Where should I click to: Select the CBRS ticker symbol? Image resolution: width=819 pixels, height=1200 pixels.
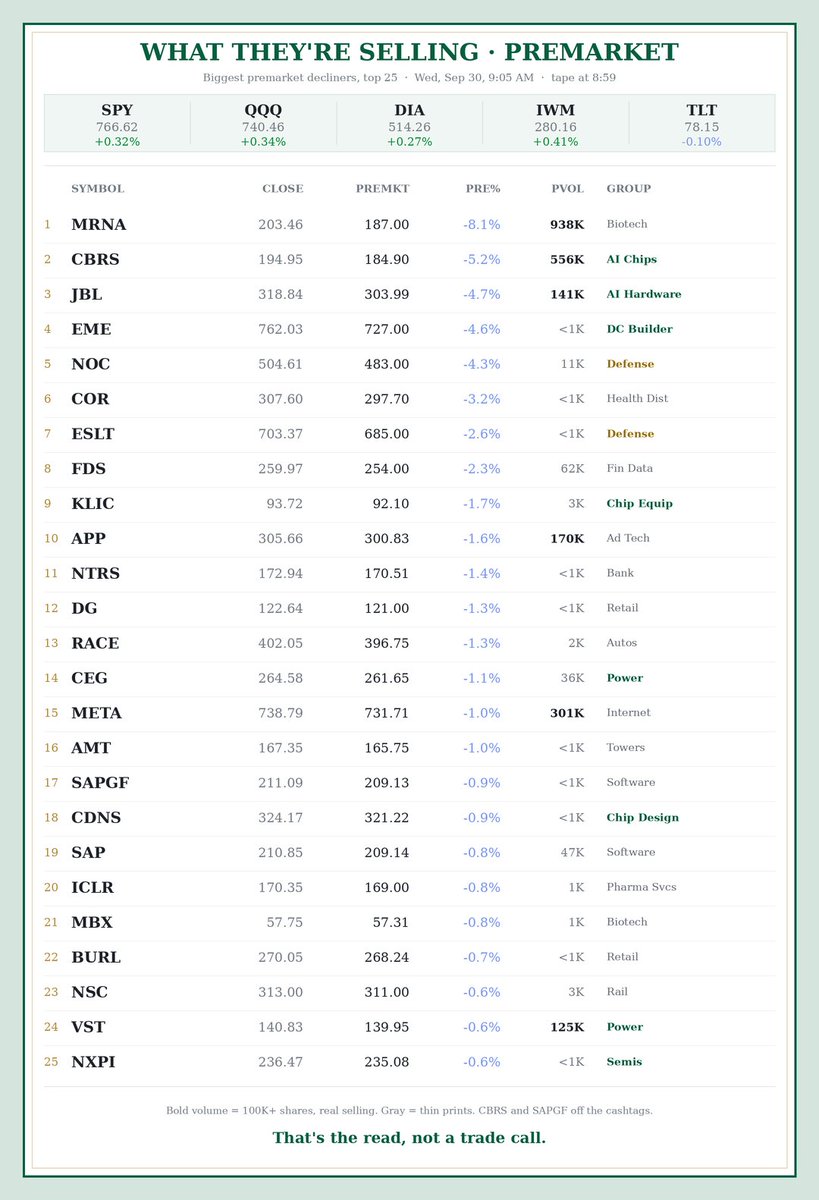coord(95,260)
